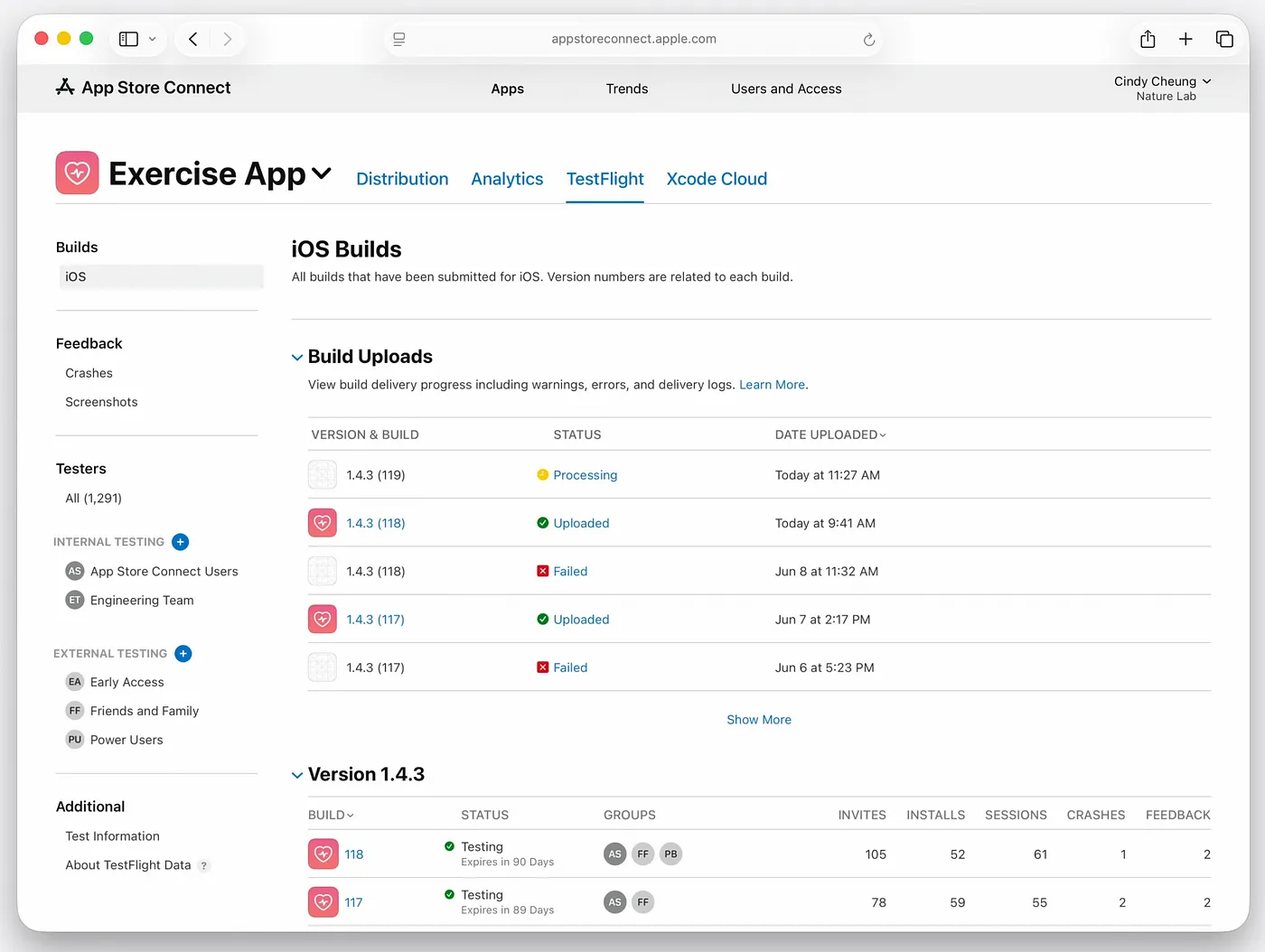Open a new Safari tab
The image size is (1265, 952).
click(1185, 39)
